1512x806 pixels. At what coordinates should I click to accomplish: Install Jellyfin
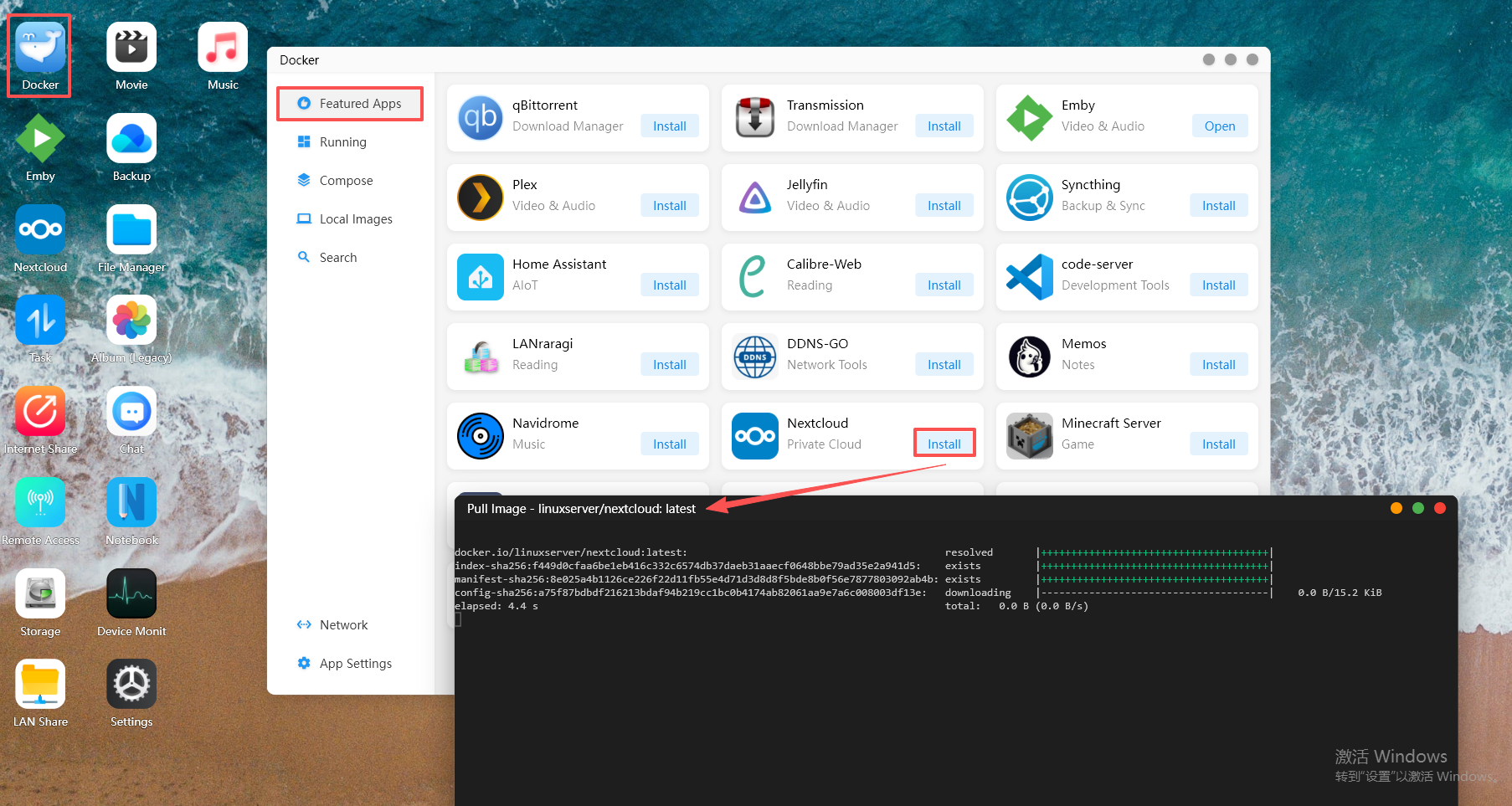pyautogui.click(x=944, y=206)
